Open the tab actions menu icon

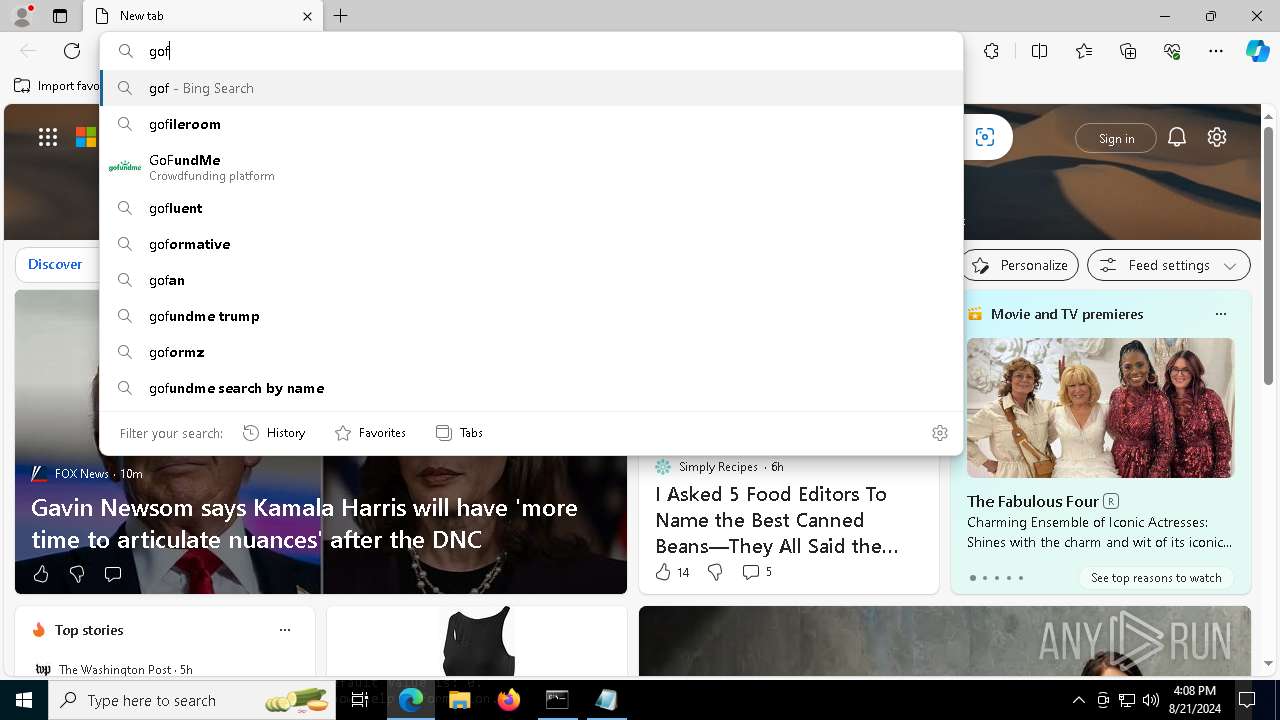(x=60, y=16)
